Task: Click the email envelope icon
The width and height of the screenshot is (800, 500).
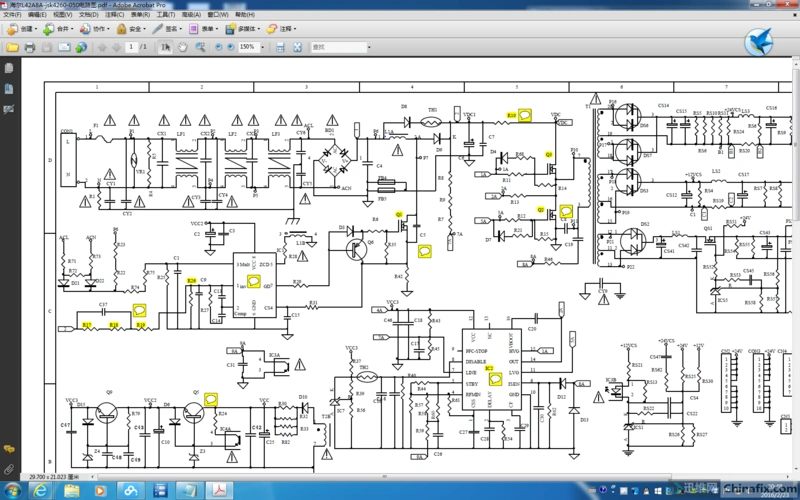Action: pyautogui.click(x=66, y=47)
